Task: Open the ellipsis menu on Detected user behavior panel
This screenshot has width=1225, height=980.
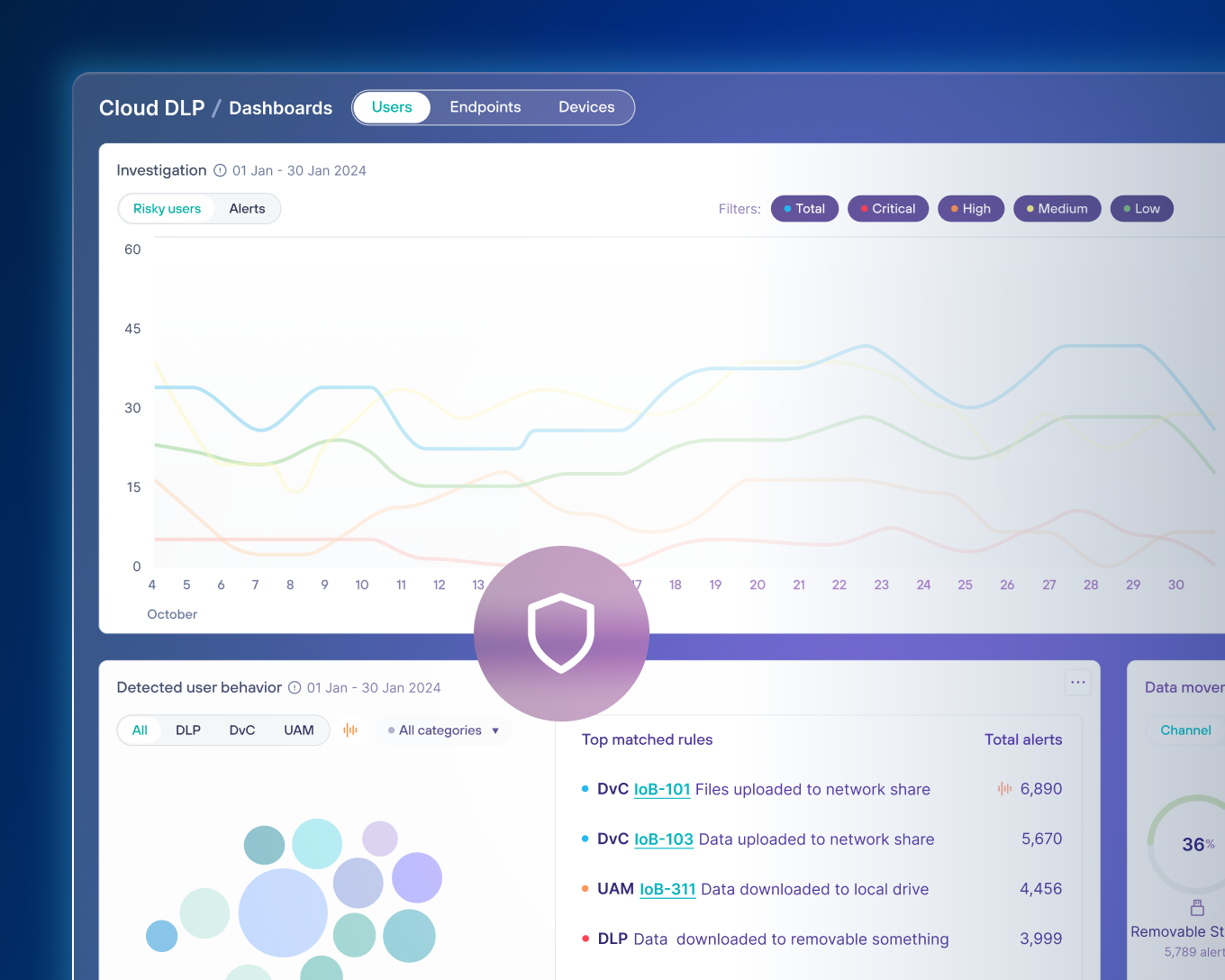Action: click(x=1077, y=683)
